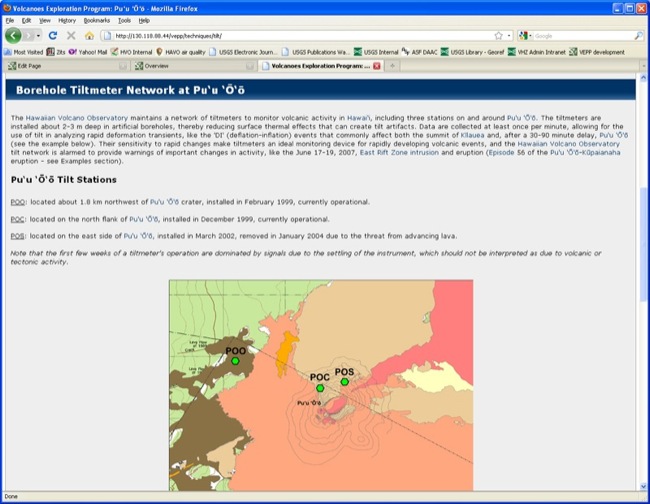This screenshot has height=504, width=650.
Task: Go to the Home page icon
Action: click(x=89, y=36)
